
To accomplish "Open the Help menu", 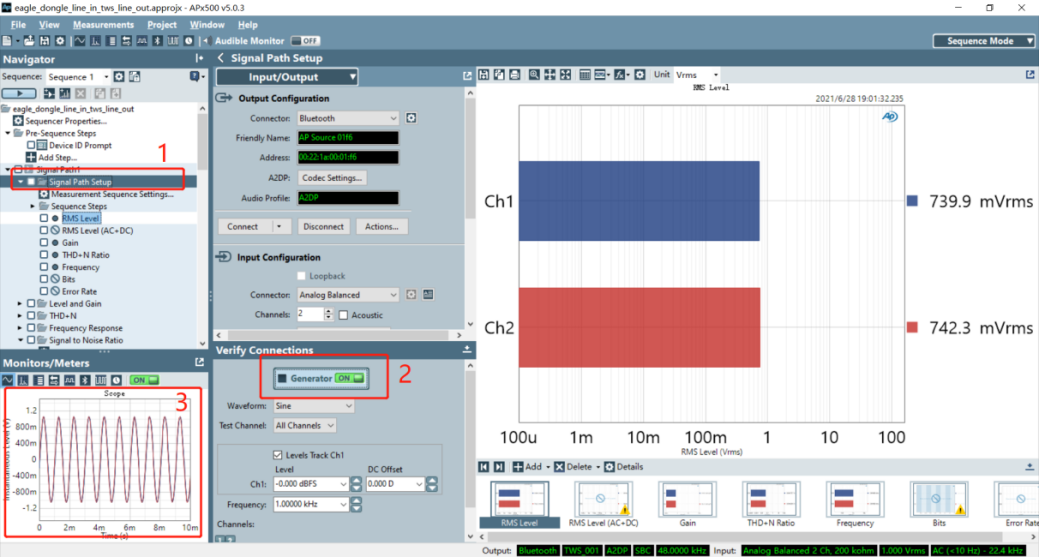I will [247, 25].
